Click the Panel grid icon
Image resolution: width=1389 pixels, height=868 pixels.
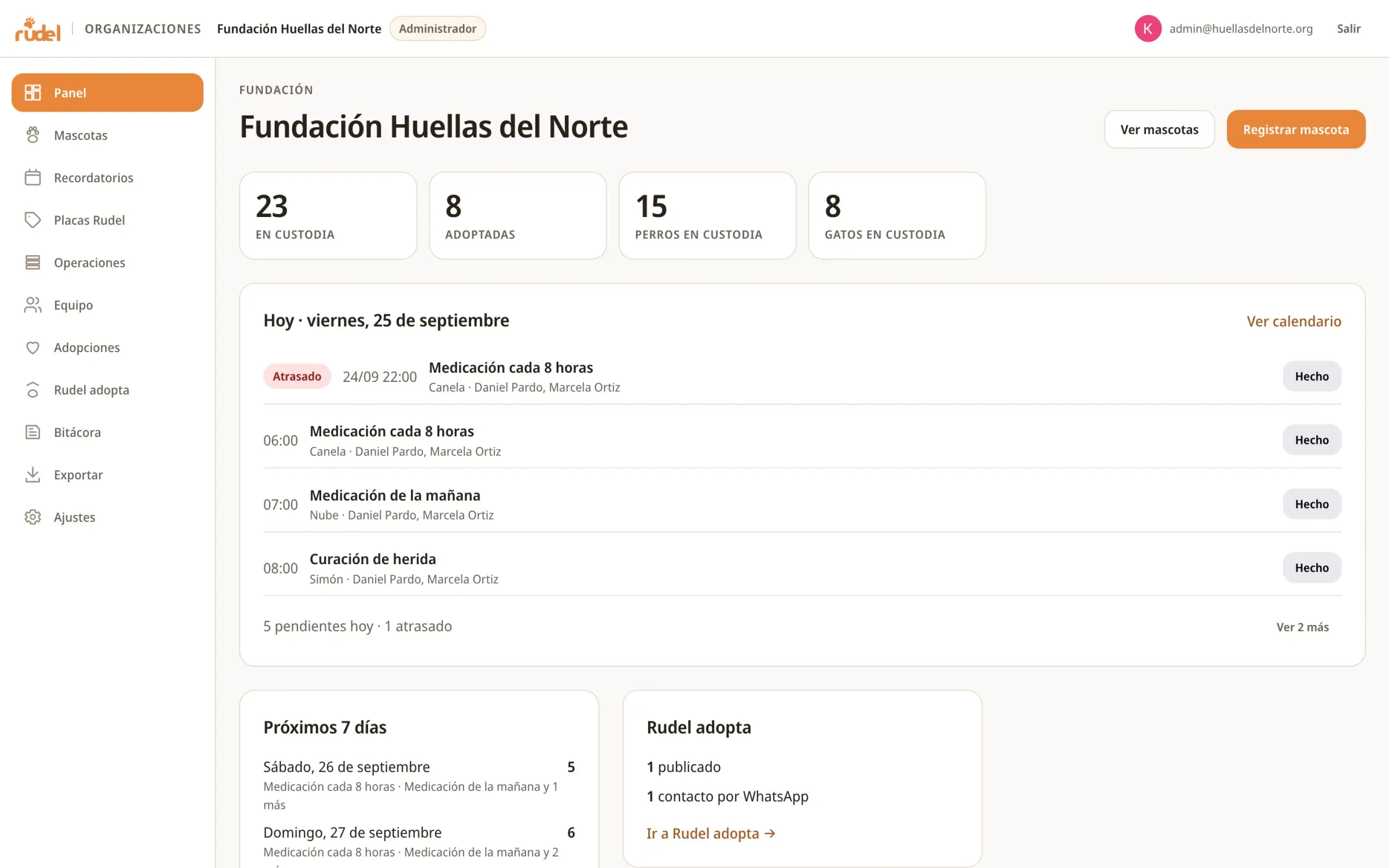coord(33,93)
